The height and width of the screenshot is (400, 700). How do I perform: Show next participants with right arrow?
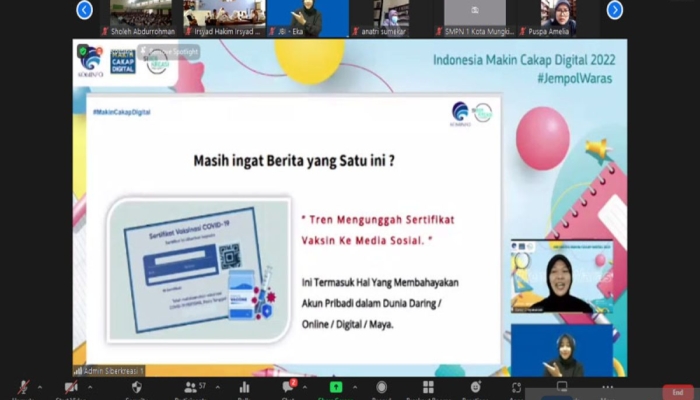click(x=615, y=10)
